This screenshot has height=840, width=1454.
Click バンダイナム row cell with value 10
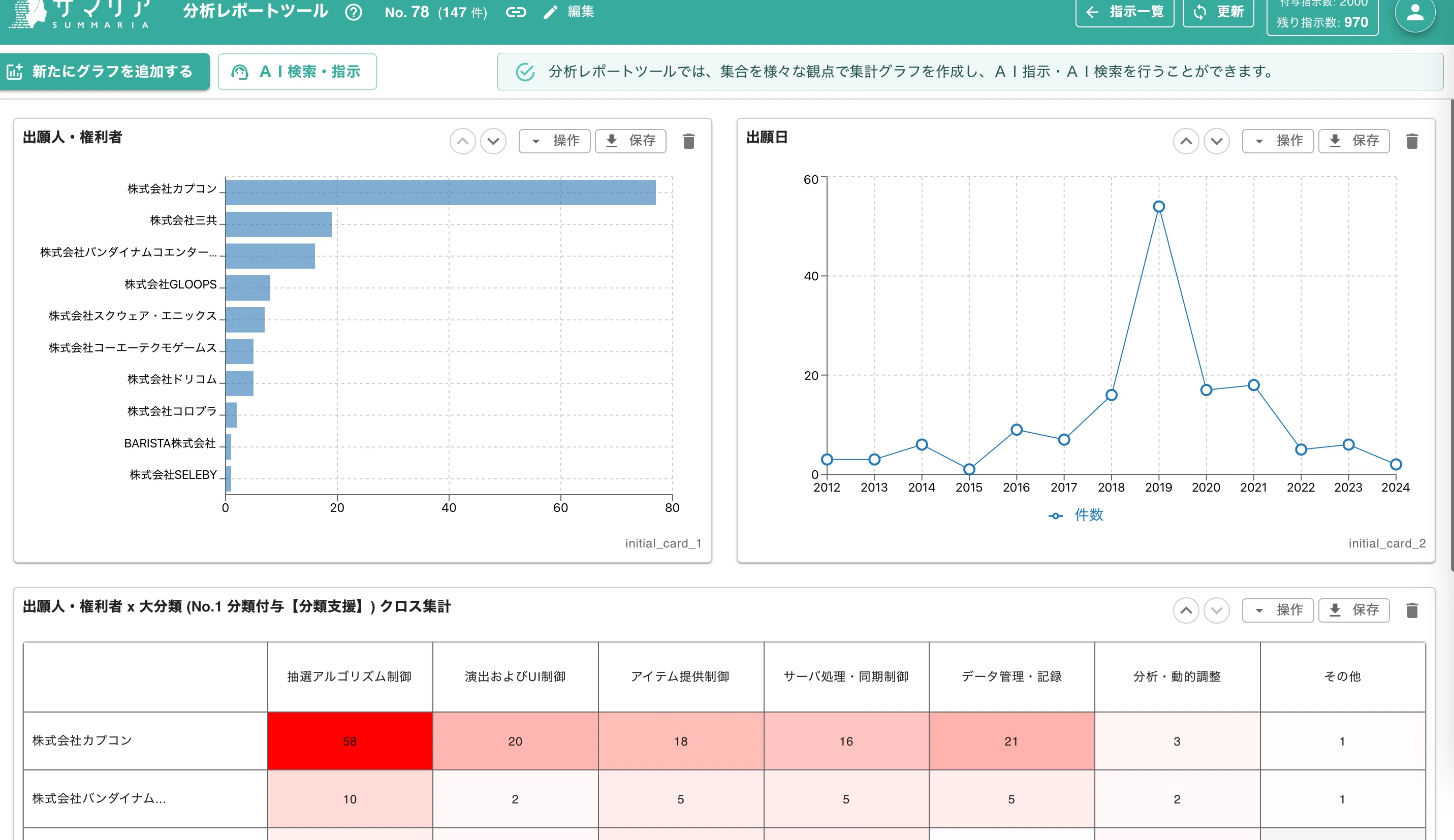click(350, 799)
